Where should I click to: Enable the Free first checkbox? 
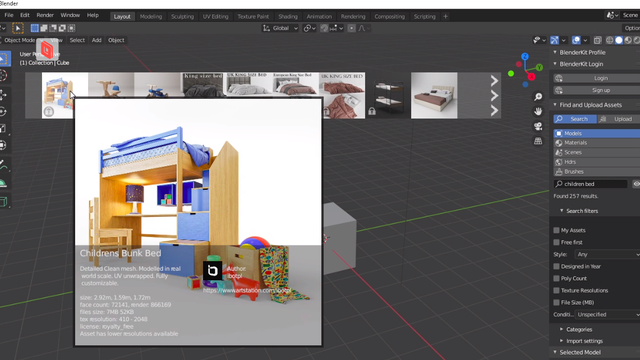click(x=556, y=242)
